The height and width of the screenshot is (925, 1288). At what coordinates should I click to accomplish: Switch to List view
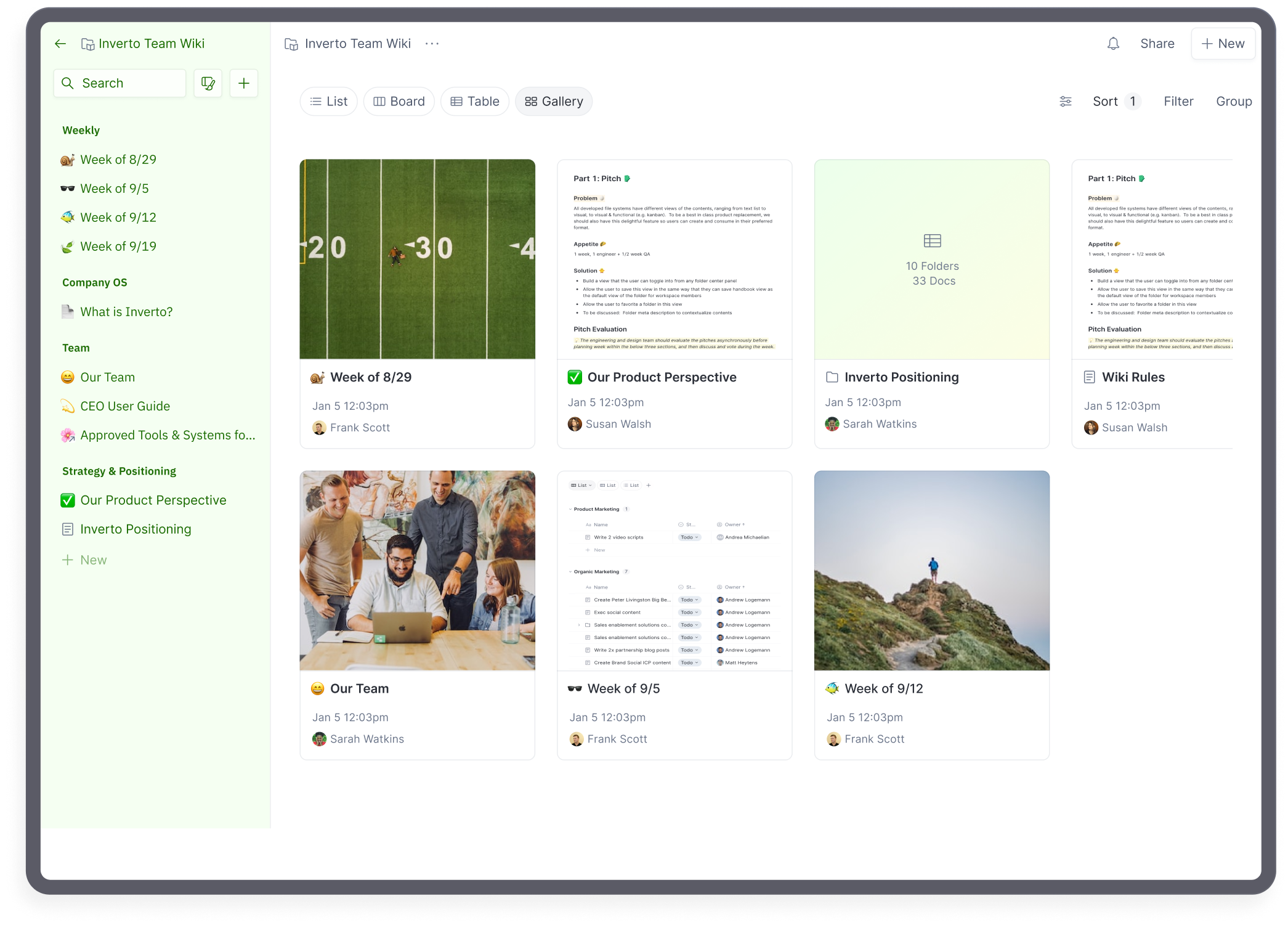pos(329,102)
